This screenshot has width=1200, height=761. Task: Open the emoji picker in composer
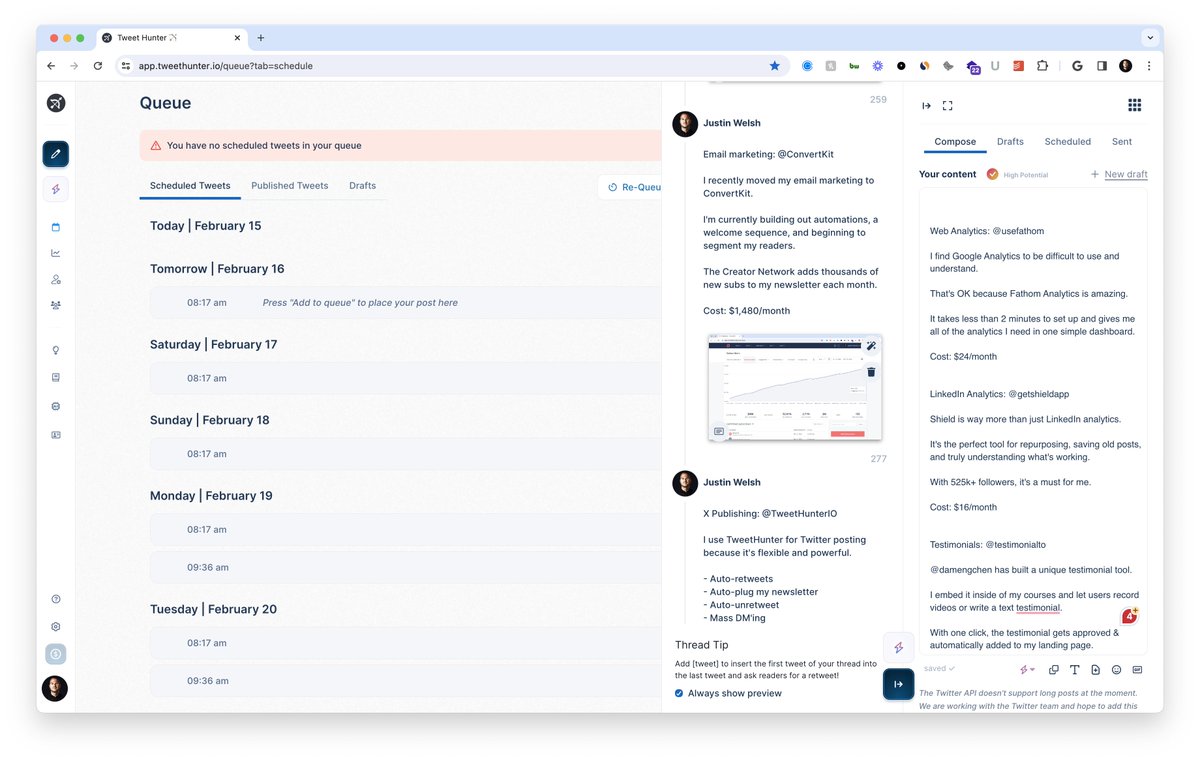(1117, 670)
